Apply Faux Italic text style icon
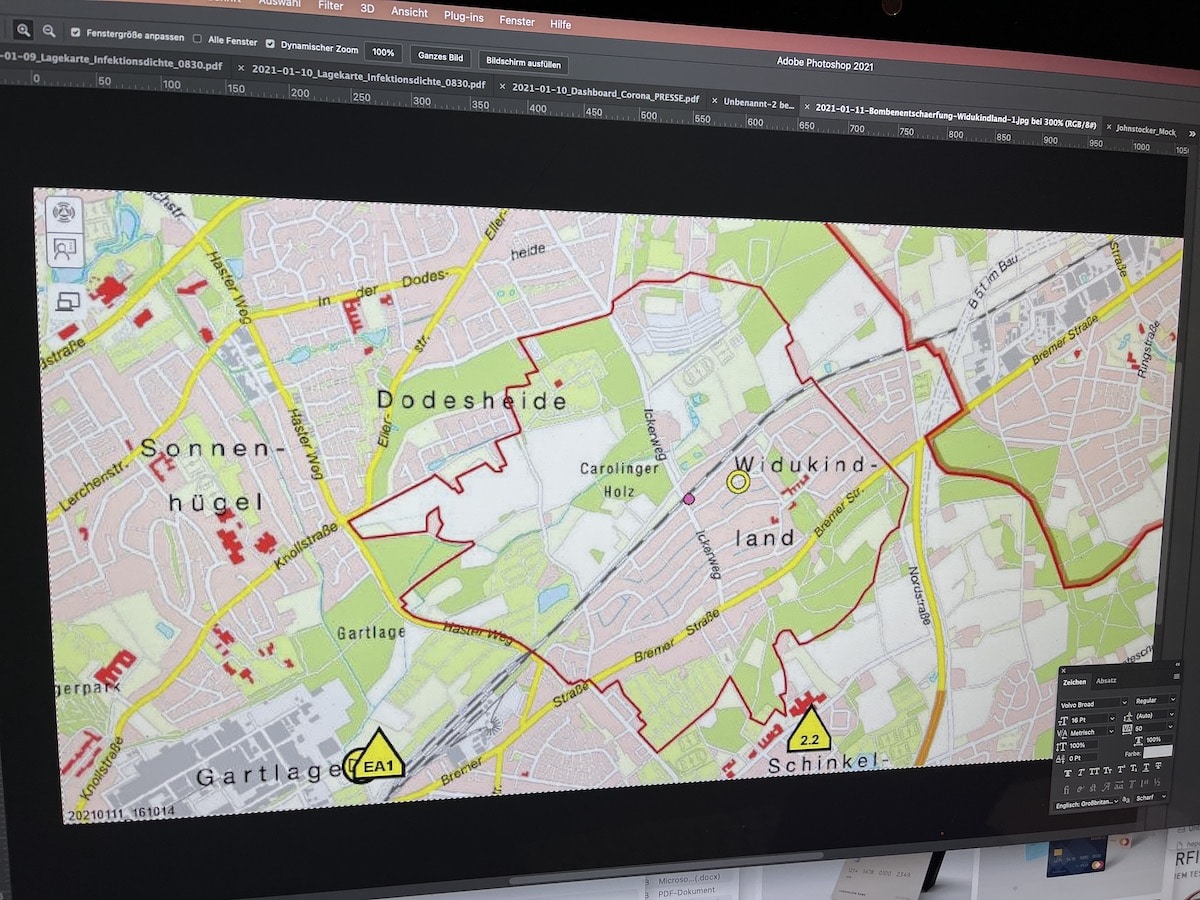 1083,771
